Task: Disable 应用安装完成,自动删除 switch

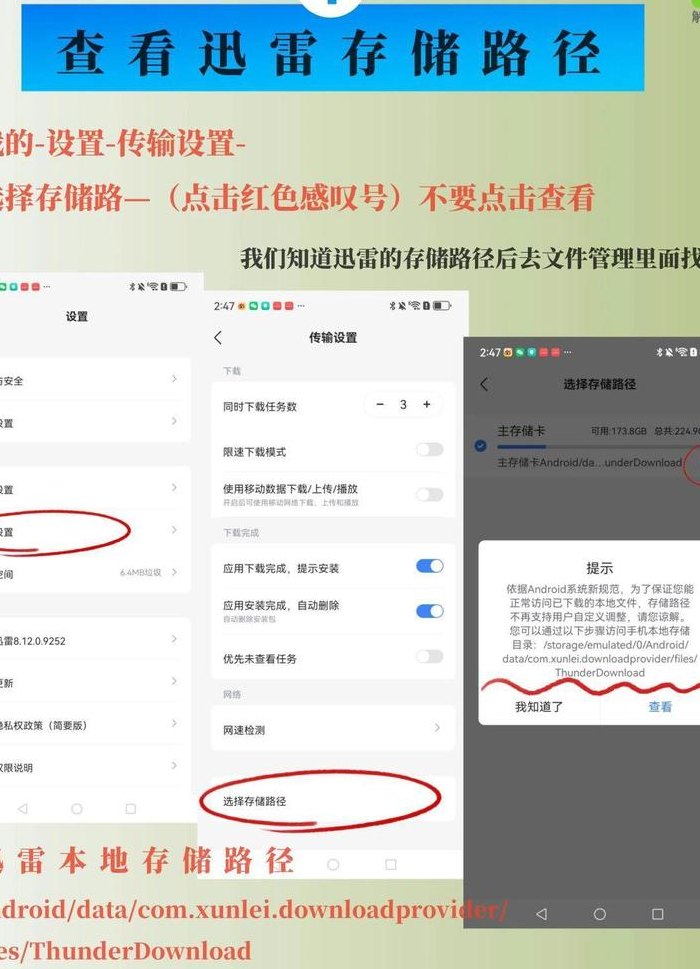Action: 429,611
